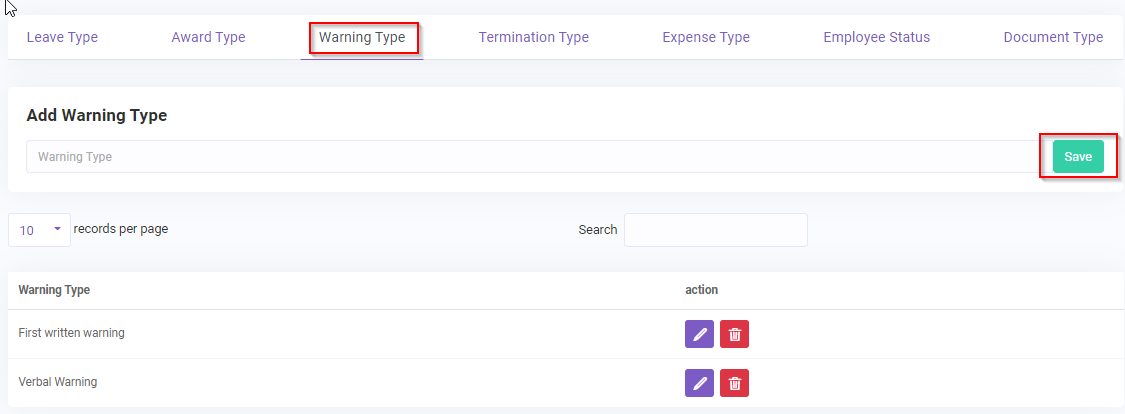Select the Warning Type tab
The width and height of the screenshot is (1125, 414).
362,38
